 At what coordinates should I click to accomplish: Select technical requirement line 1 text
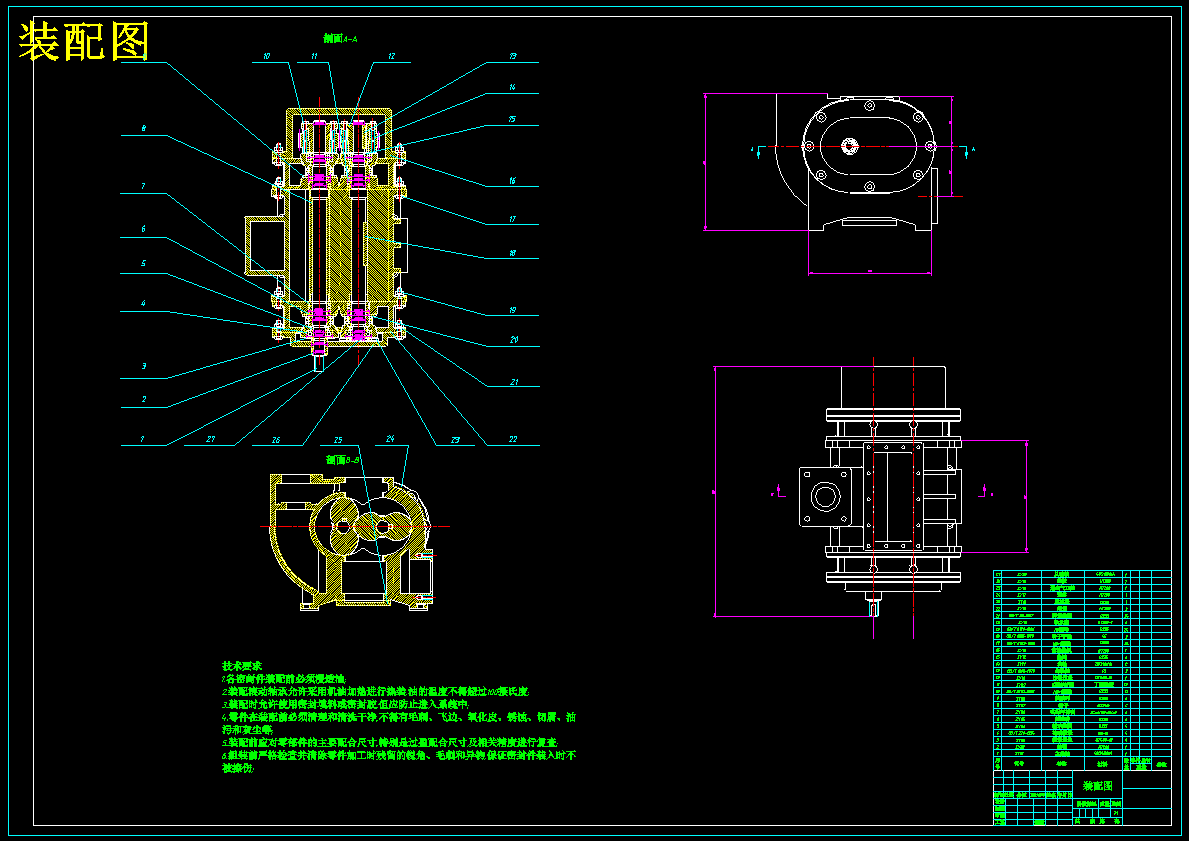[x=284, y=679]
